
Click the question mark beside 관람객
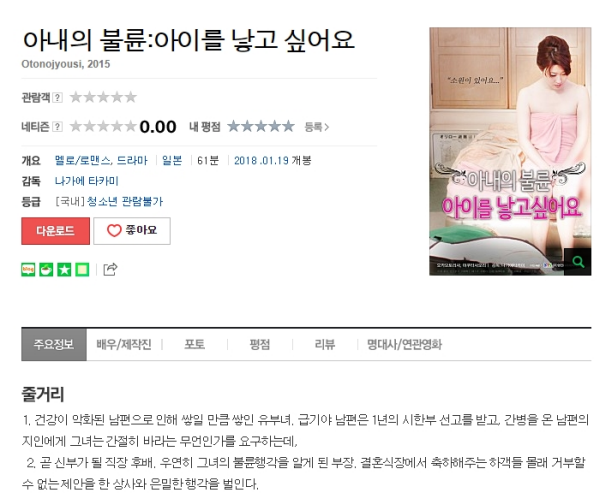57,97
